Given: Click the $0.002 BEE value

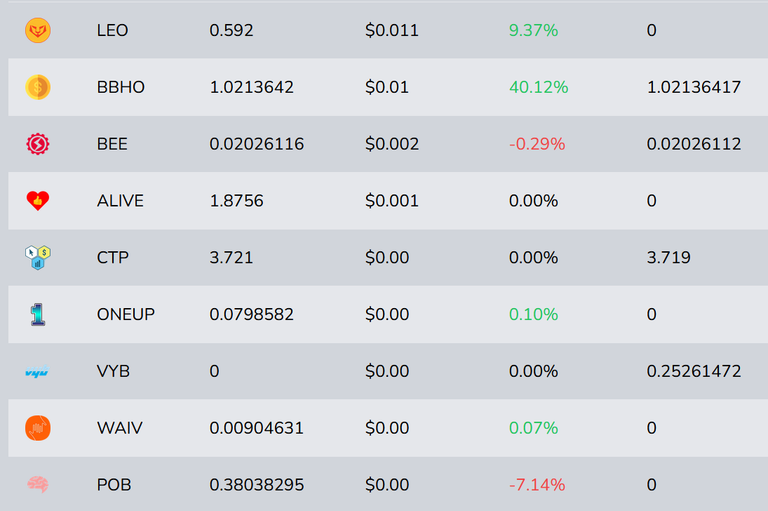Looking at the screenshot, I should [x=392, y=144].
